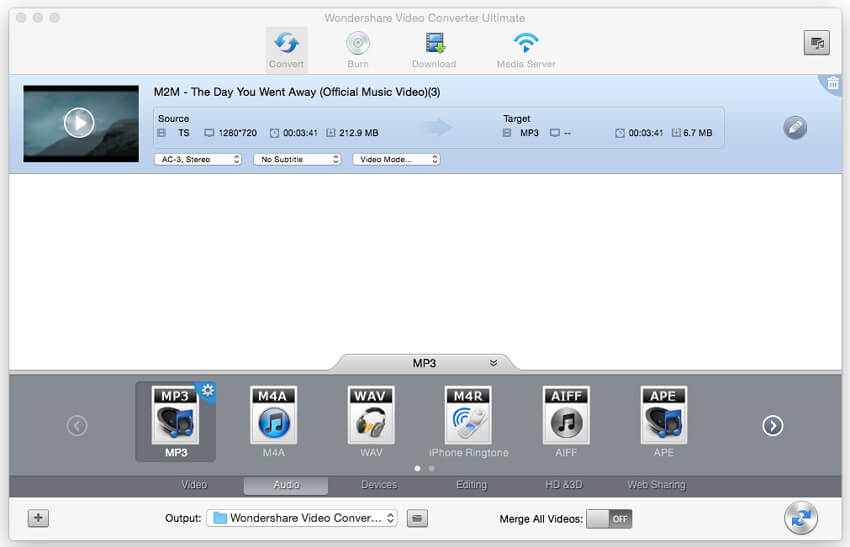Open MP3 settings gear badge

pyautogui.click(x=208, y=390)
